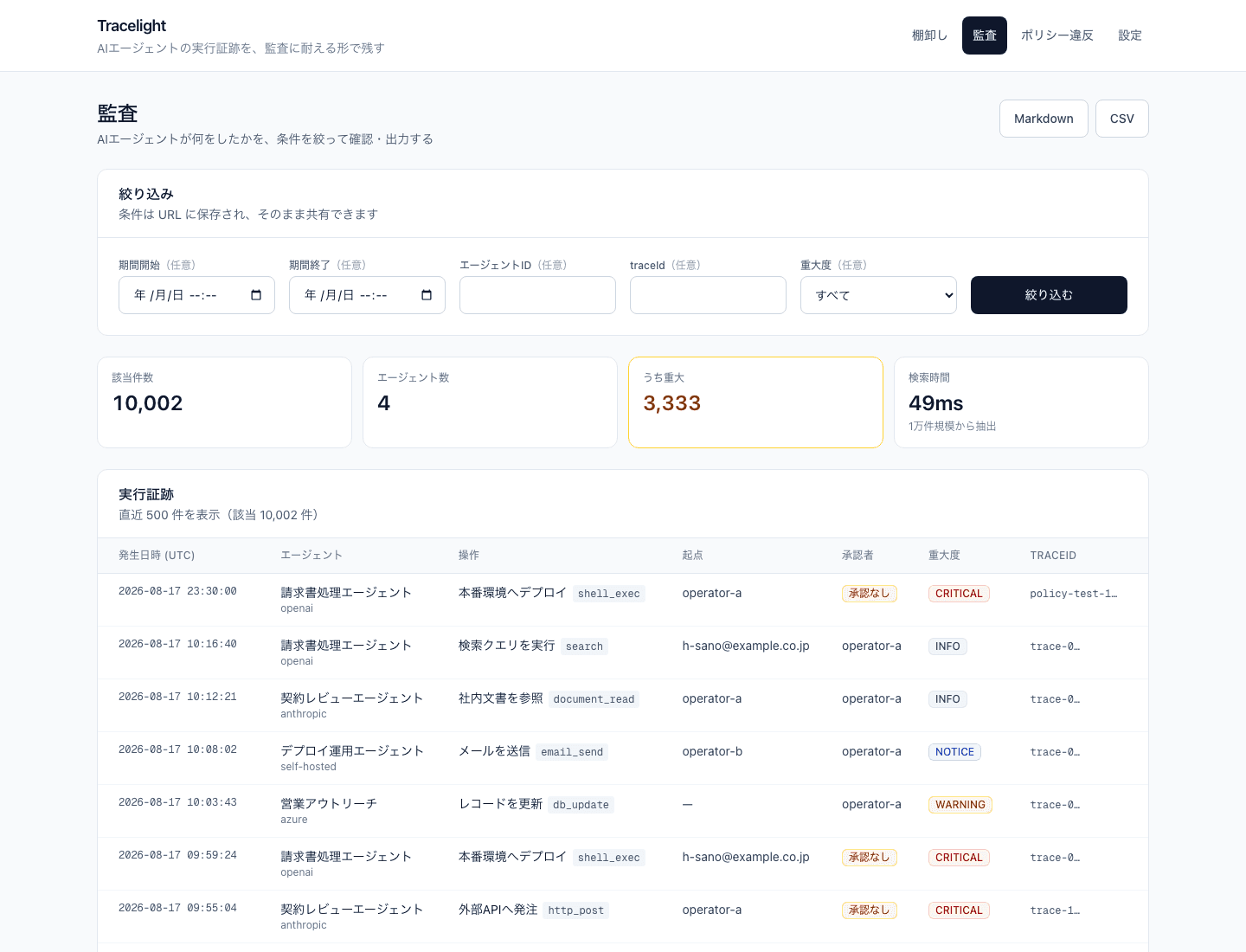Select the うち重大 3,333 stat card

point(755,402)
